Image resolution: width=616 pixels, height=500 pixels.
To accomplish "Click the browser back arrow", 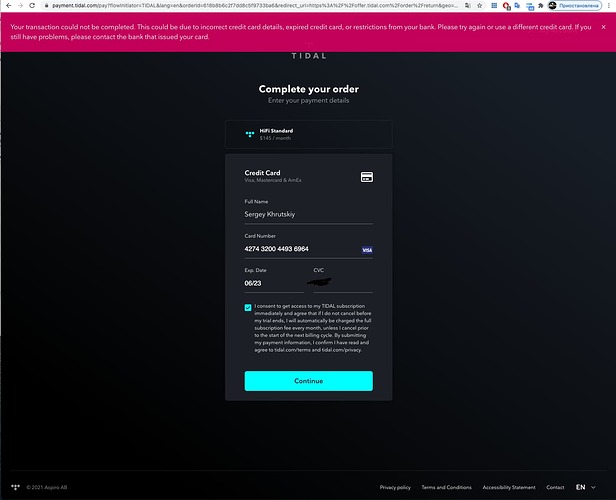I will pos(7,5).
